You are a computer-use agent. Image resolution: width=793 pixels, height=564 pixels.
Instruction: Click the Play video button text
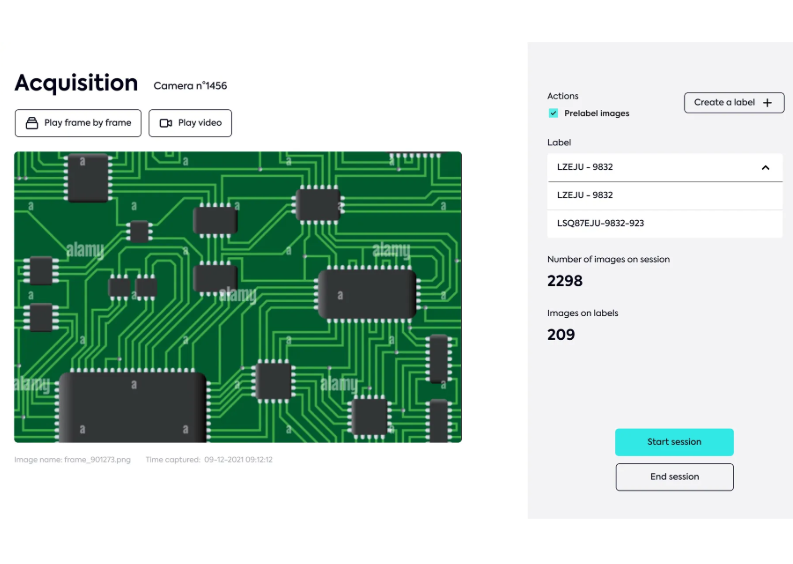pyautogui.click(x=200, y=123)
